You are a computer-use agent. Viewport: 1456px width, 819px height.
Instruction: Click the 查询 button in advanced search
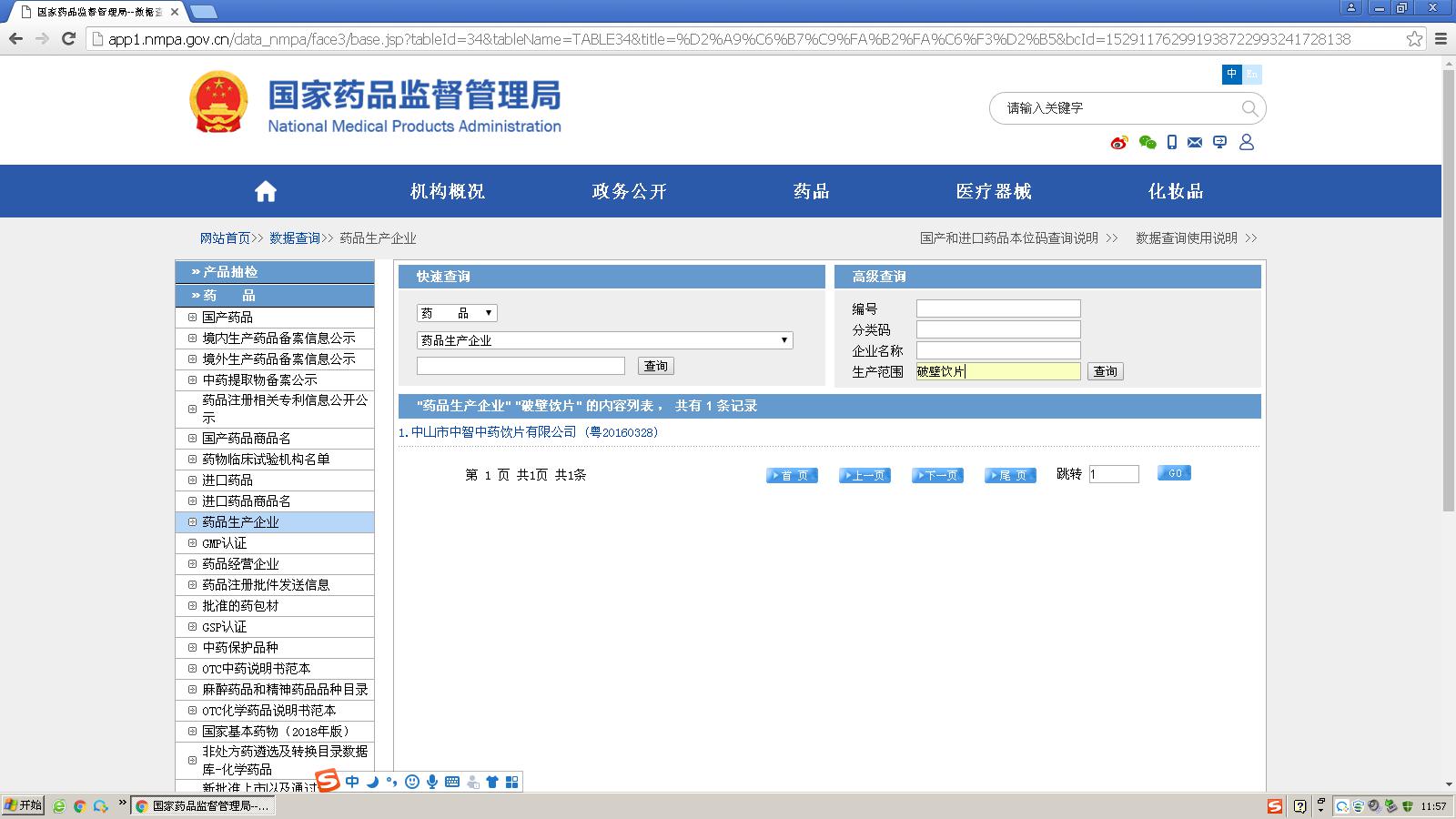[1105, 371]
